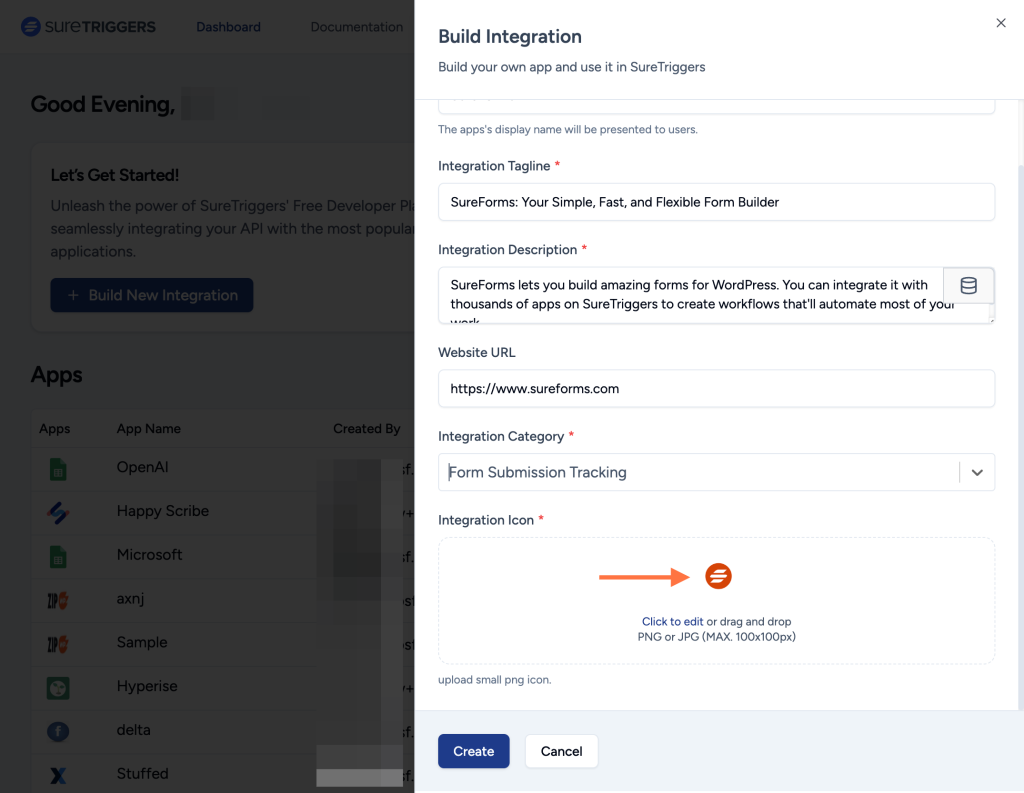
Task: Click the Happy Scribe app icon
Action: (x=58, y=510)
